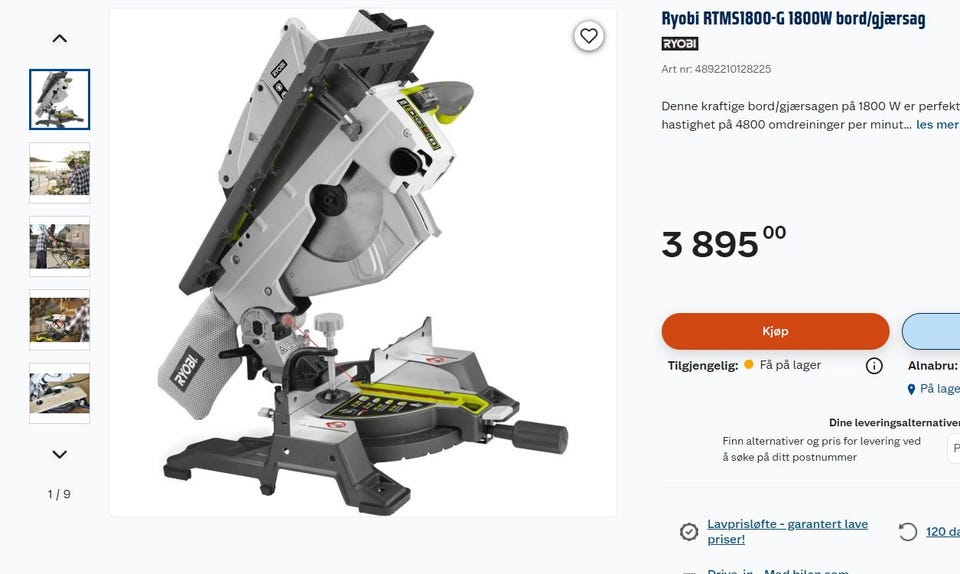Add product to favorites with heart icon

pyautogui.click(x=588, y=36)
